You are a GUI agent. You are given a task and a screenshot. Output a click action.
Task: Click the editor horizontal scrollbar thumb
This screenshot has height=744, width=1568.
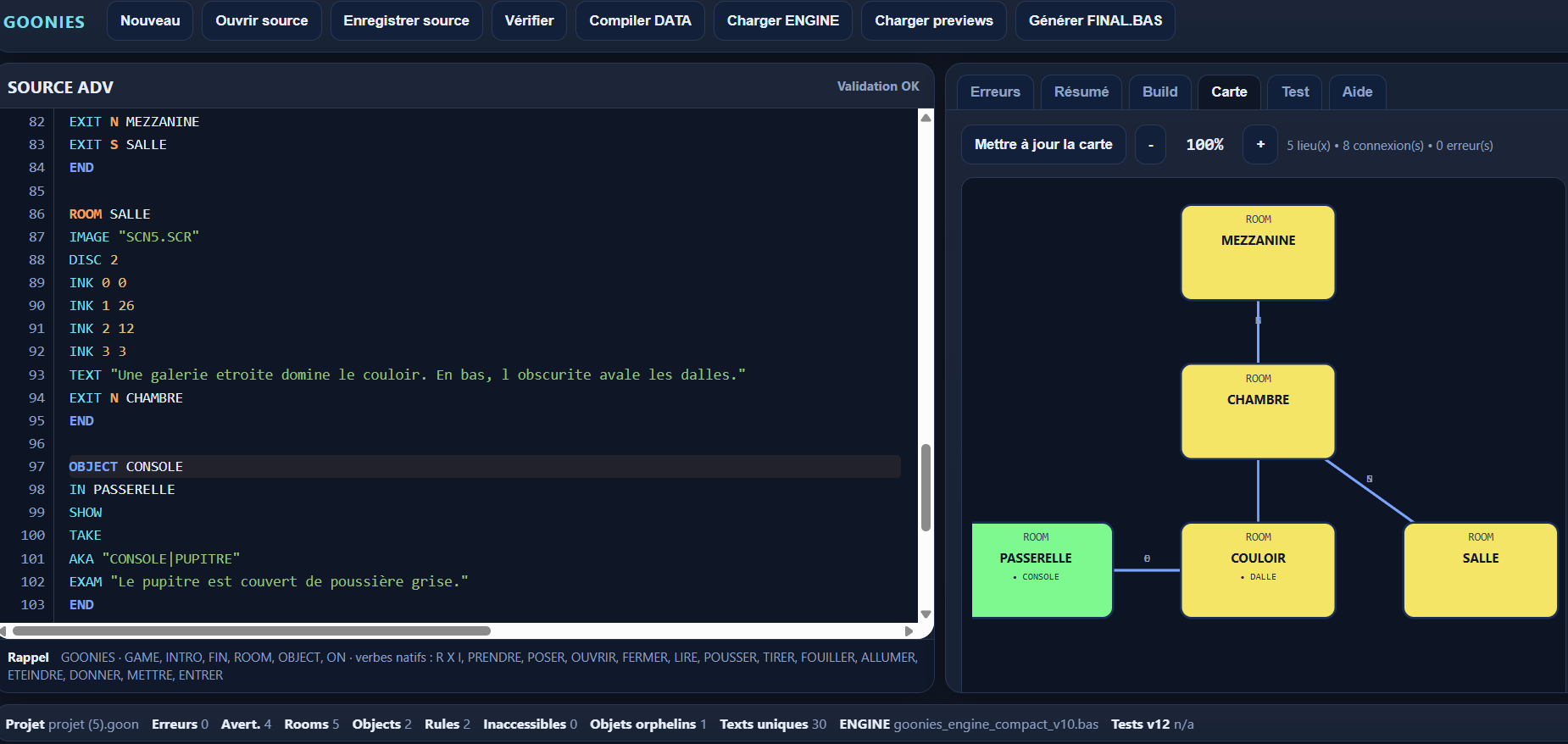(252, 630)
